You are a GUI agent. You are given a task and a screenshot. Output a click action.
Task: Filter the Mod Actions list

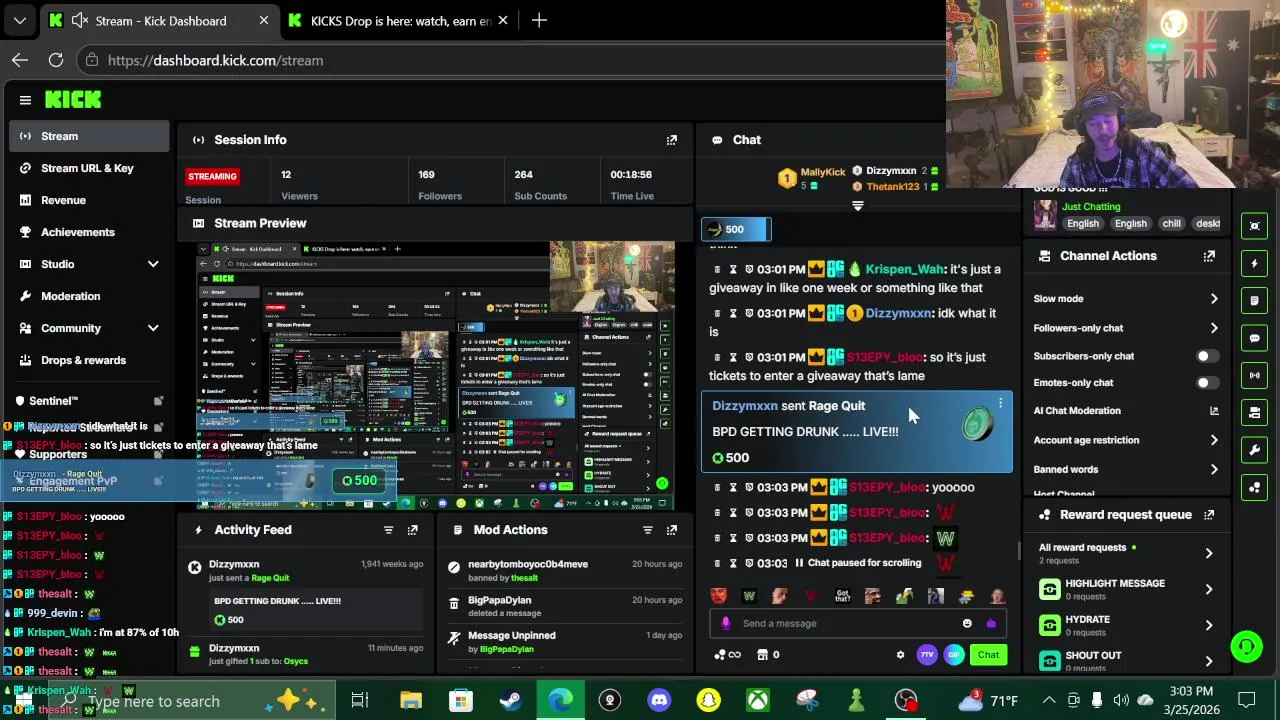point(647,530)
